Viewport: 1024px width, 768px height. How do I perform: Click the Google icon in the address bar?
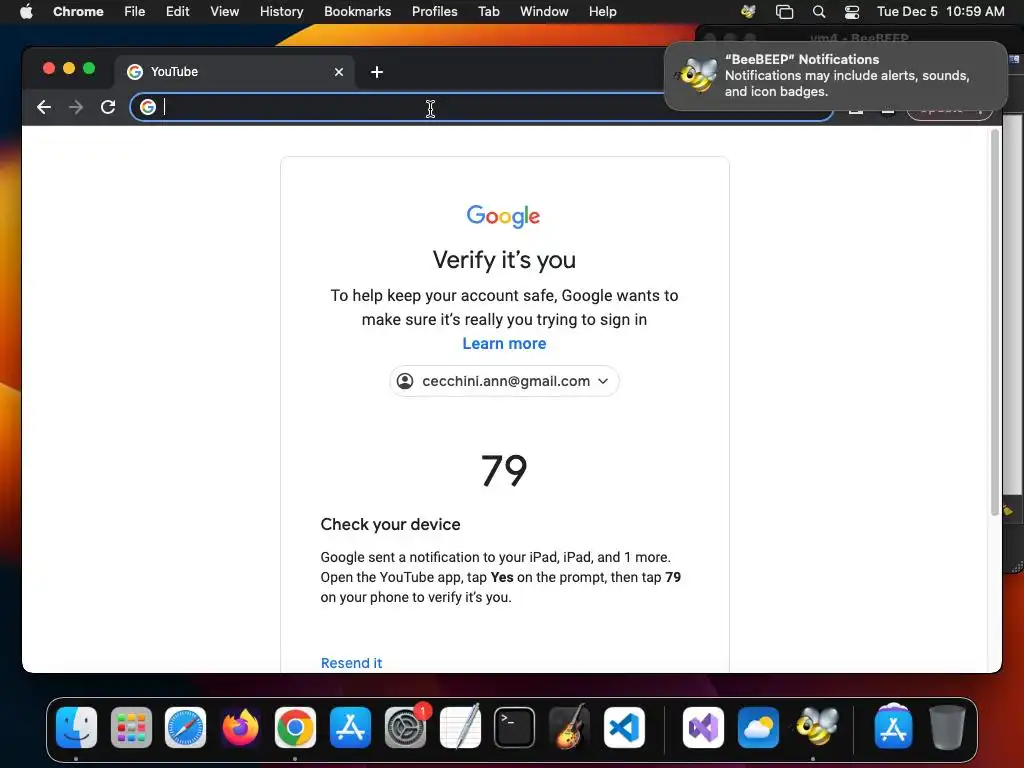pyautogui.click(x=148, y=107)
